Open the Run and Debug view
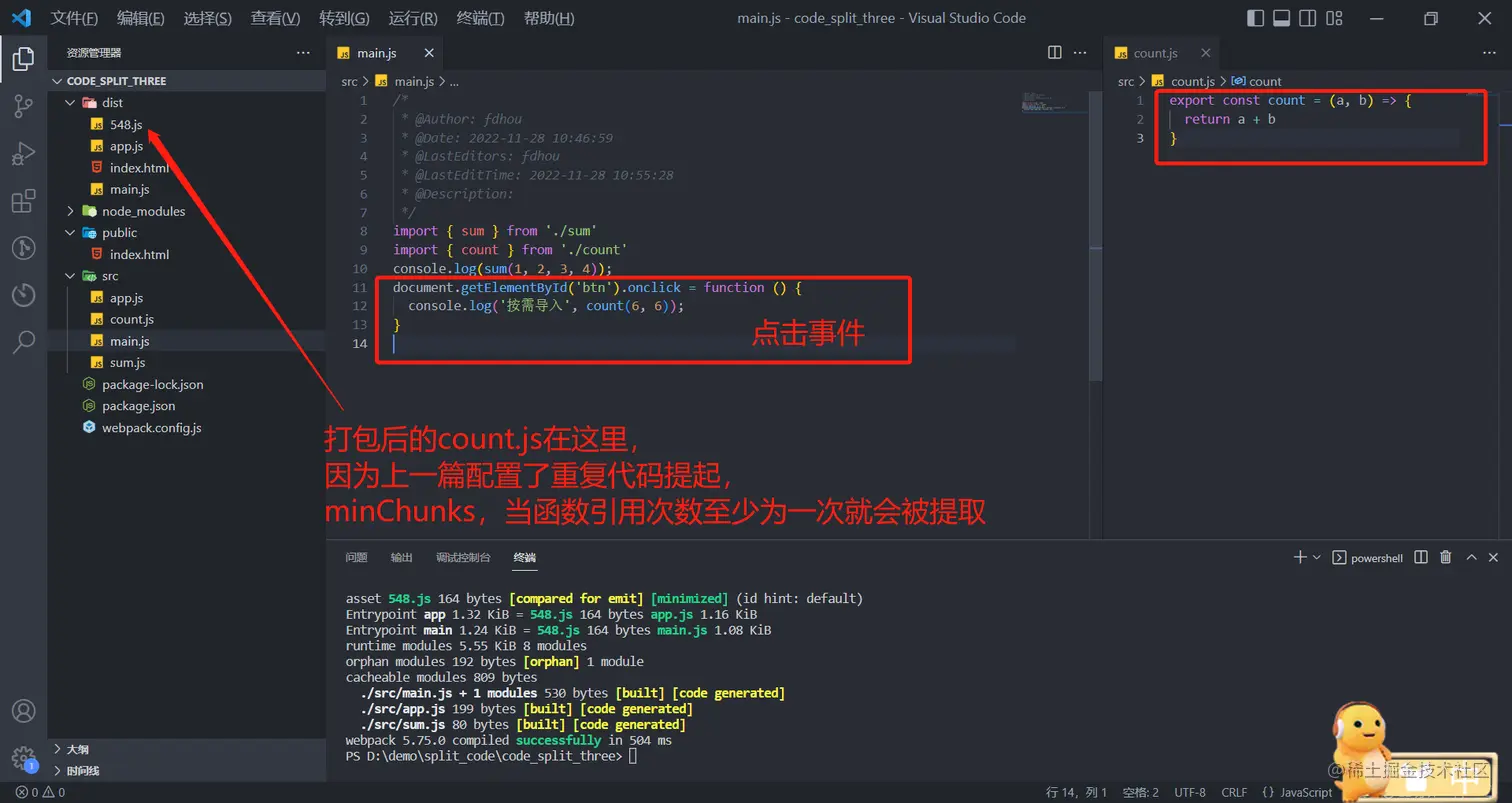Screen dimensions: 1512x803 (23, 154)
